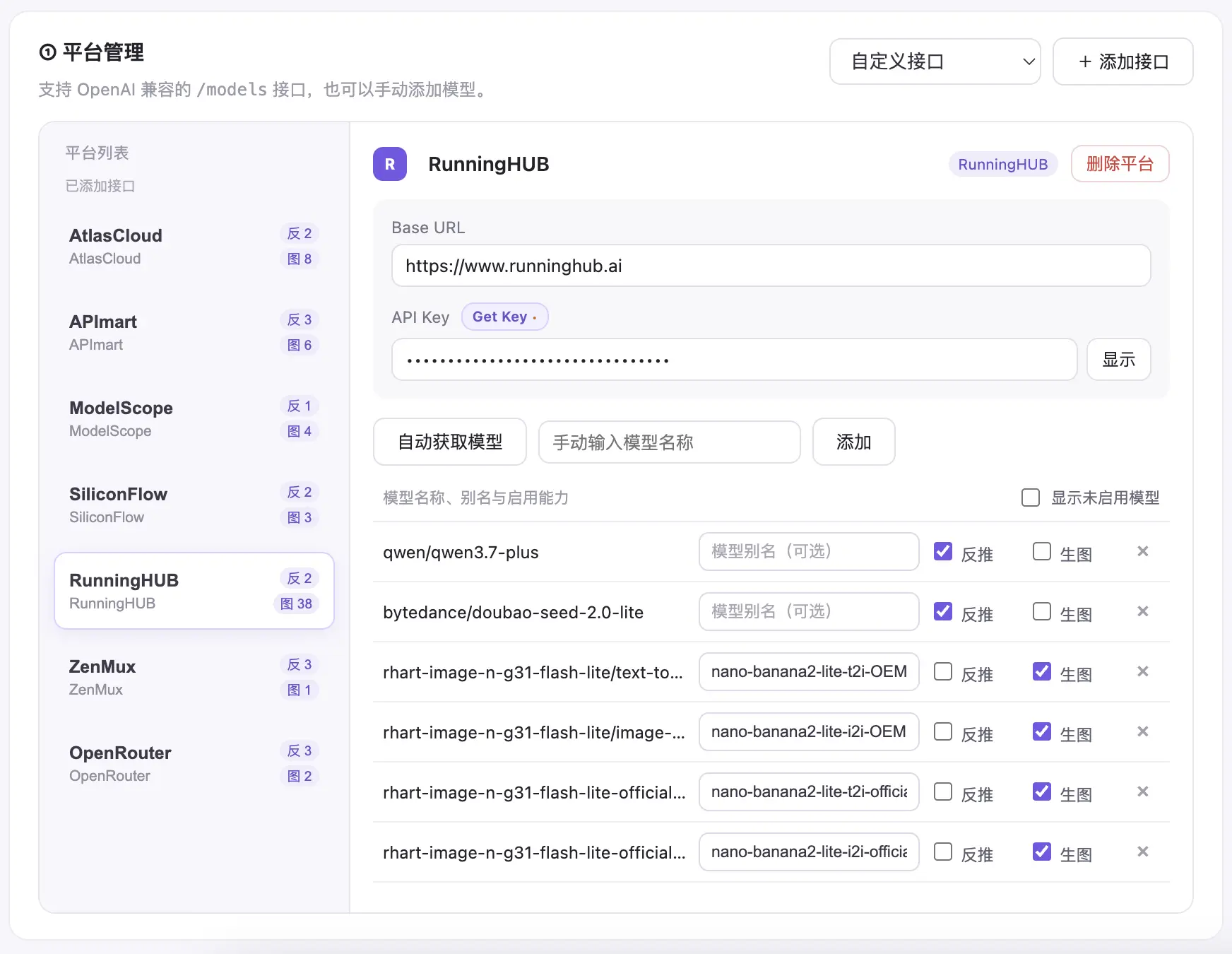Focus the Base URL input field
The image size is (1232, 954).
click(771, 266)
